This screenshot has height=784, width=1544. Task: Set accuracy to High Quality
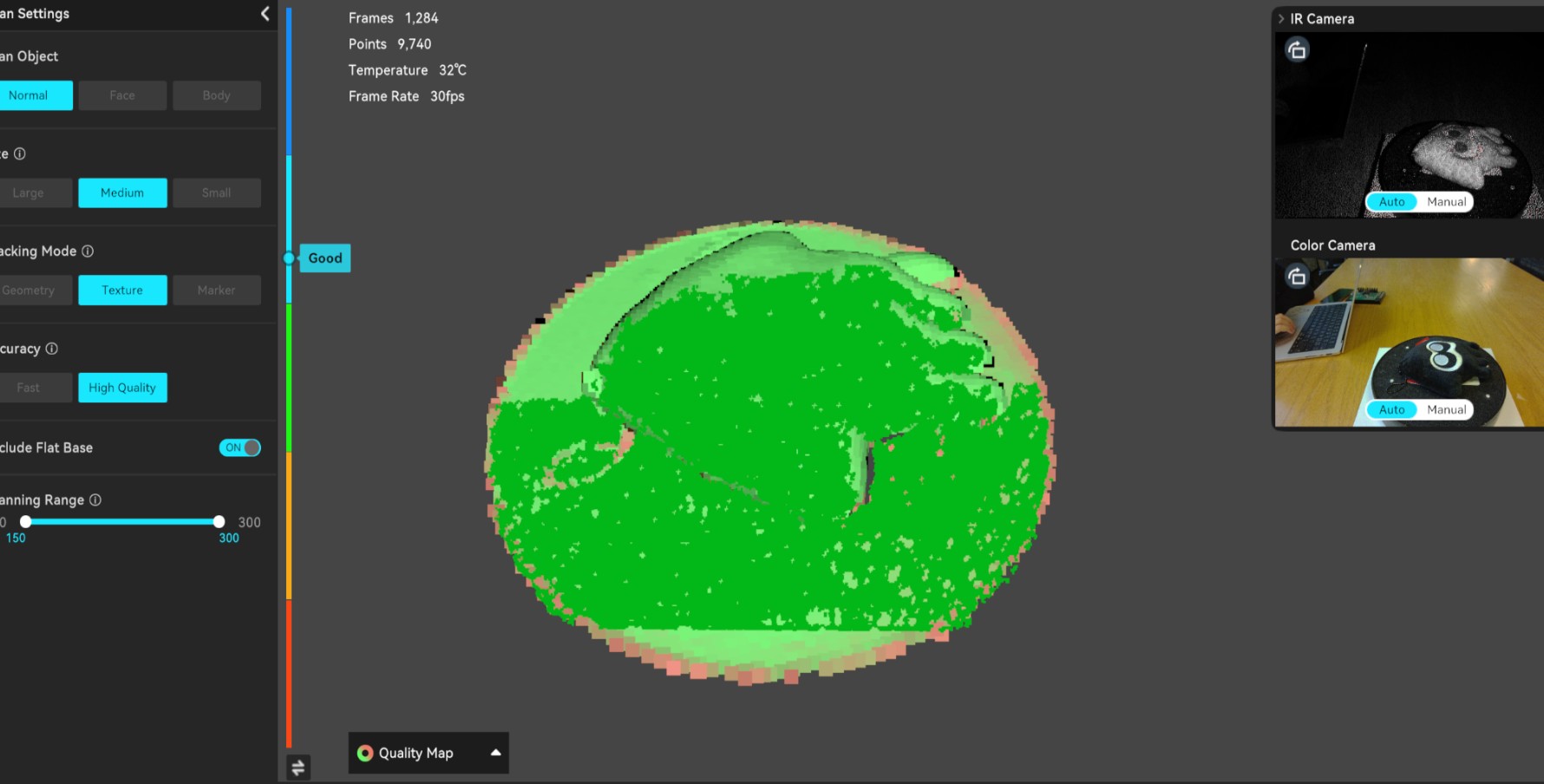coord(122,388)
